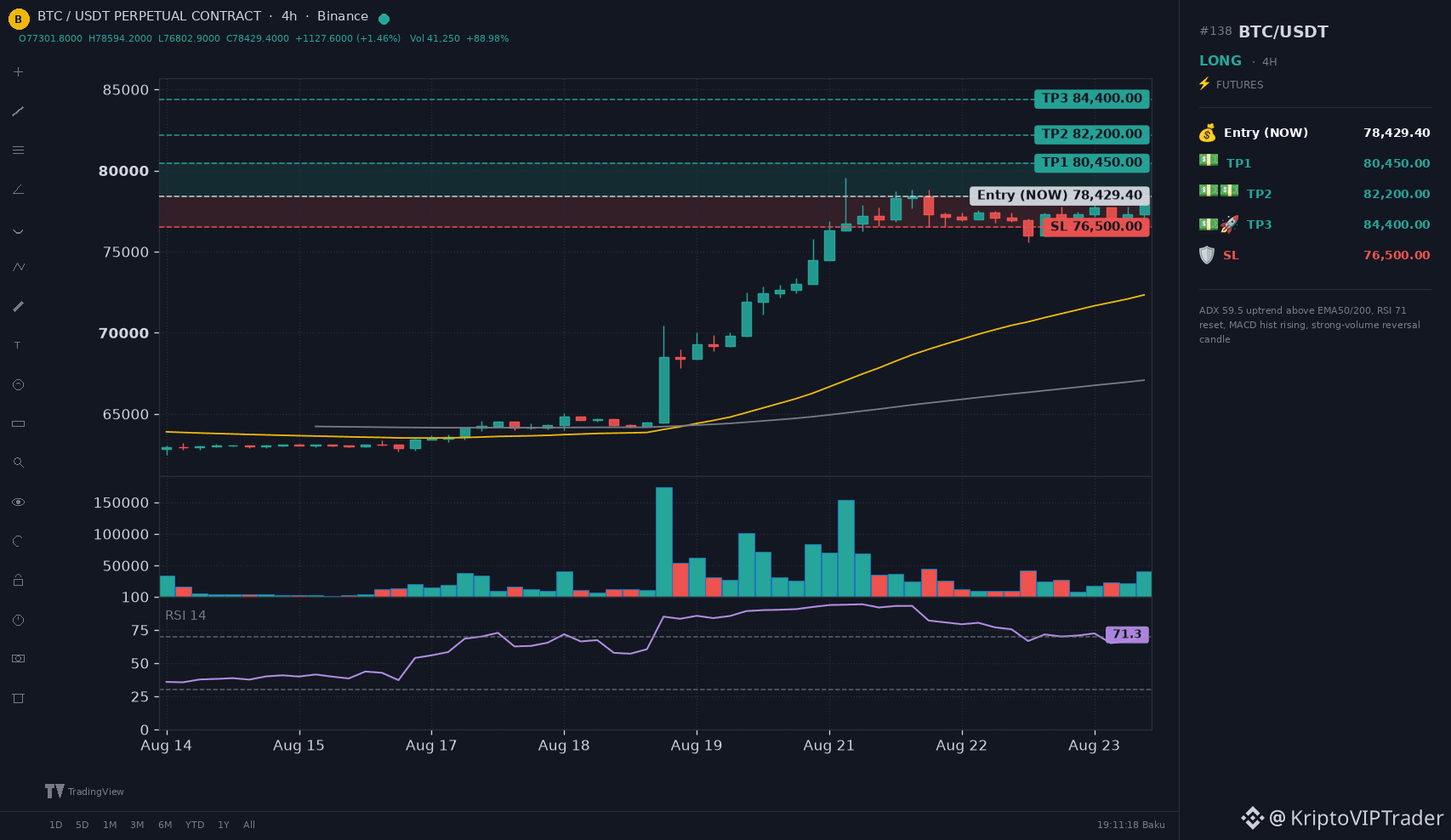Image resolution: width=1451 pixels, height=840 pixels.
Task: Click the 82,200.00 TP2 value in panel
Action: click(1397, 194)
